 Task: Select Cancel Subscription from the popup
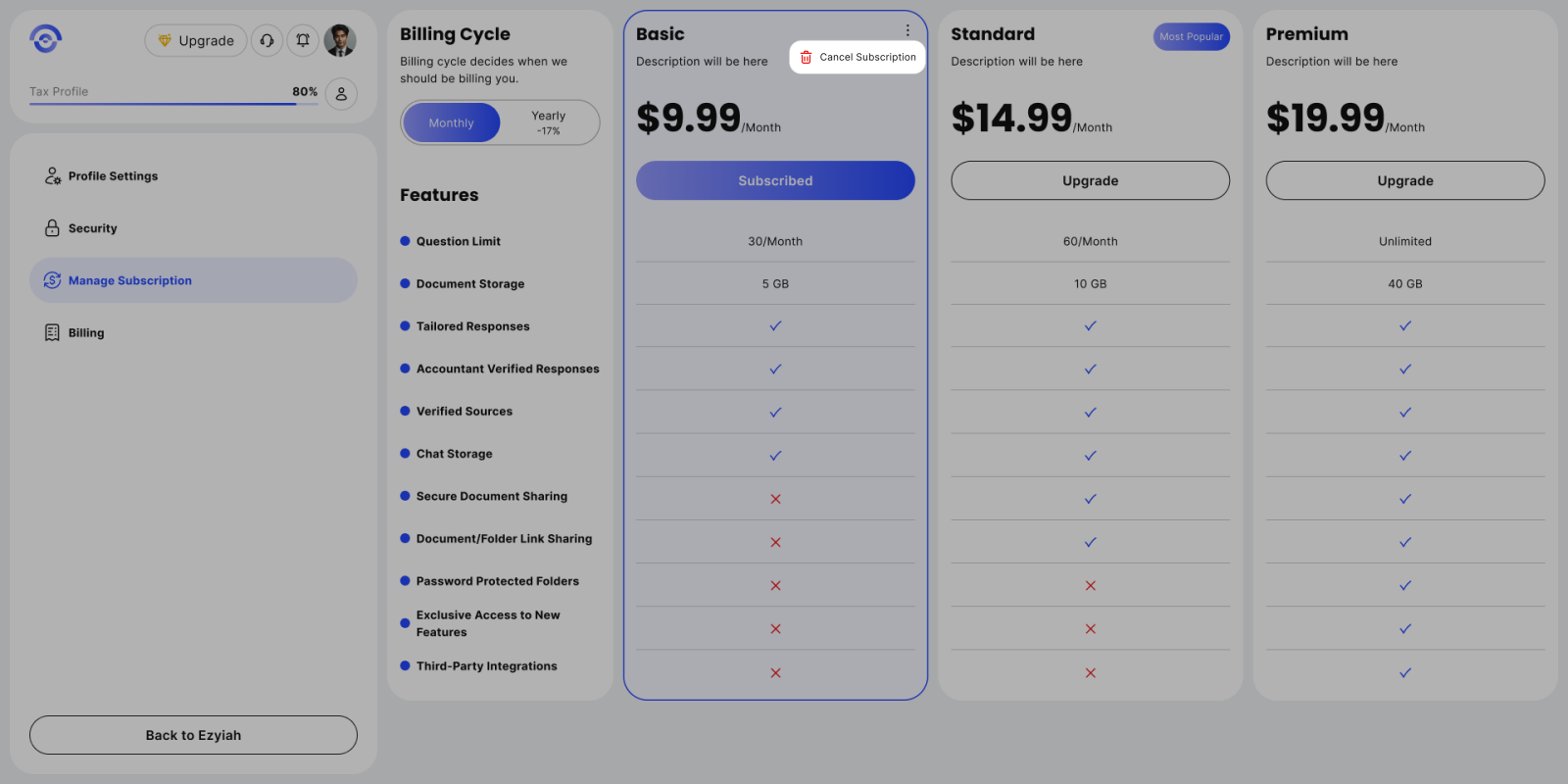point(867,58)
